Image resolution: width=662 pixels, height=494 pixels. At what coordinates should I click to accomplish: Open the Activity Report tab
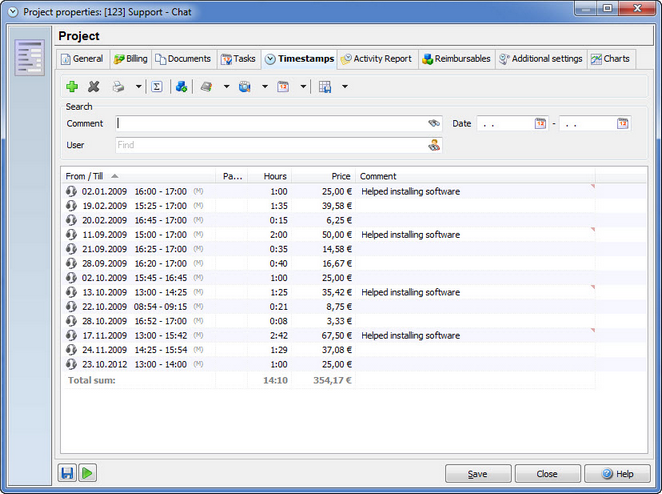coord(377,59)
